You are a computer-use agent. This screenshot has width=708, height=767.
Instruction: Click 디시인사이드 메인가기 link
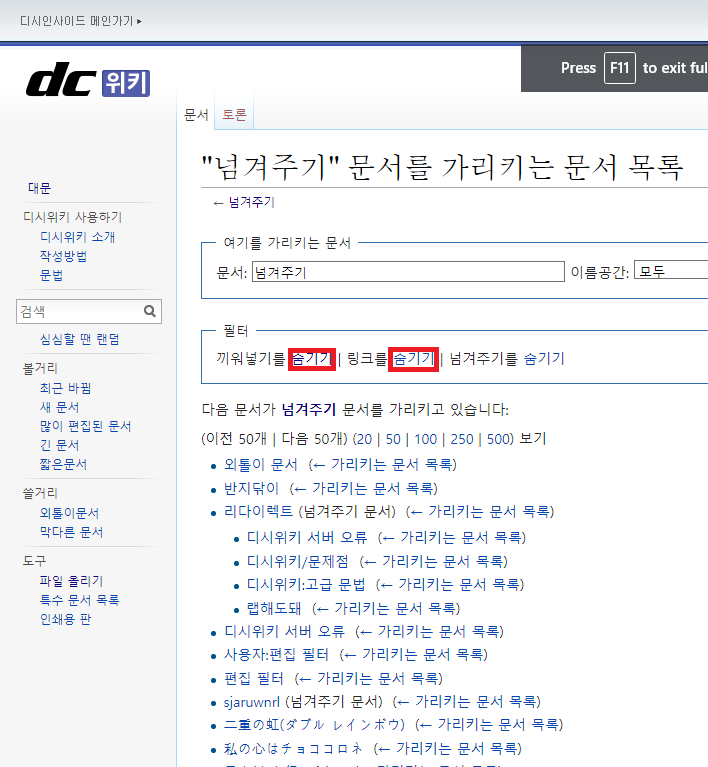click(80, 20)
